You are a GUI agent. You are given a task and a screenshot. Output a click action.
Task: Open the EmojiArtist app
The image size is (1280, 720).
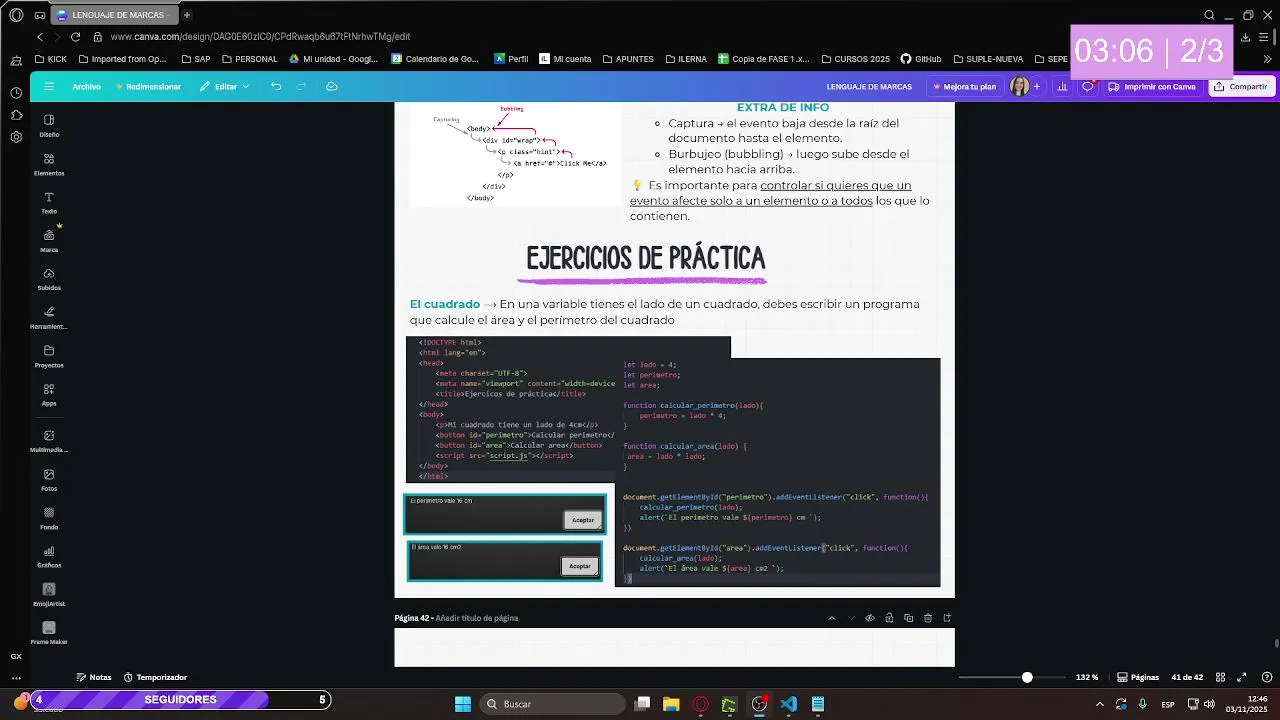point(49,595)
